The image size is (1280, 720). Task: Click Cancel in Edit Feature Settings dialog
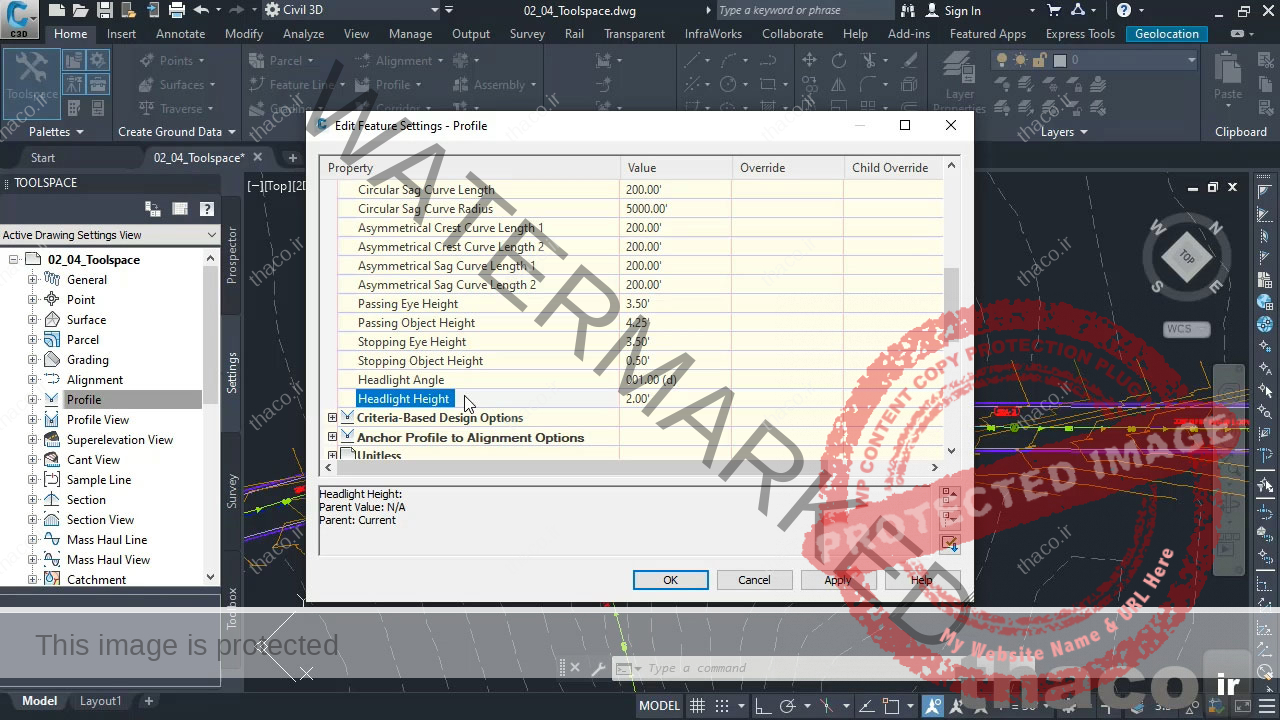pos(754,580)
